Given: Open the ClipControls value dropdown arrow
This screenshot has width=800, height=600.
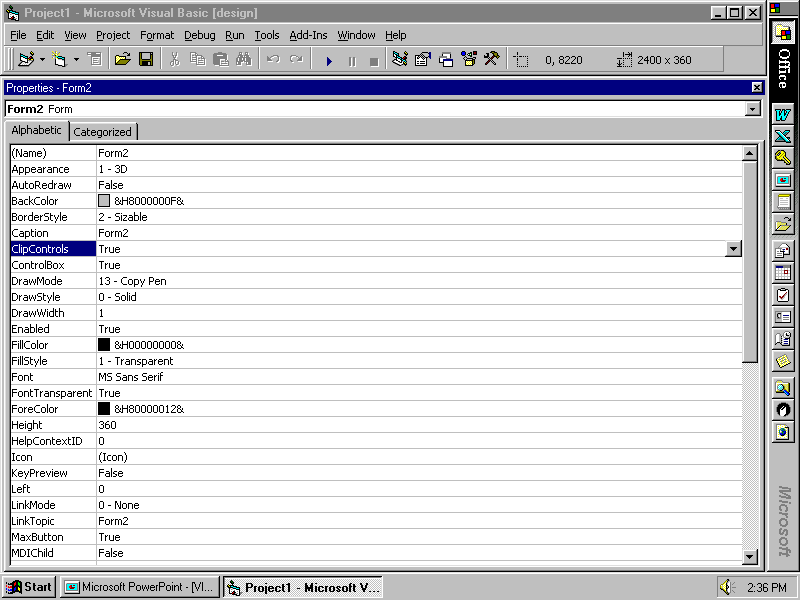Looking at the screenshot, I should click(733, 249).
